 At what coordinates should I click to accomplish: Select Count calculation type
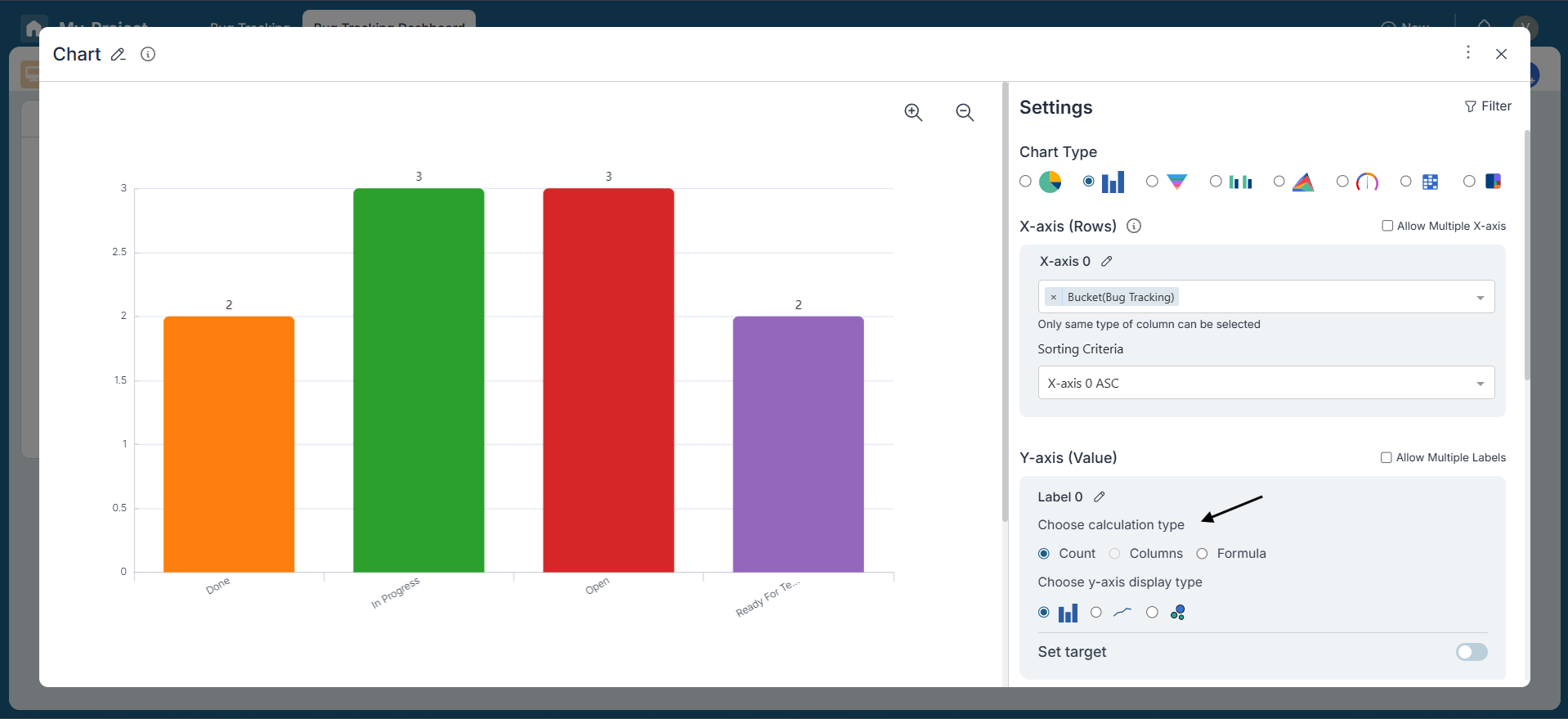pyautogui.click(x=1044, y=554)
